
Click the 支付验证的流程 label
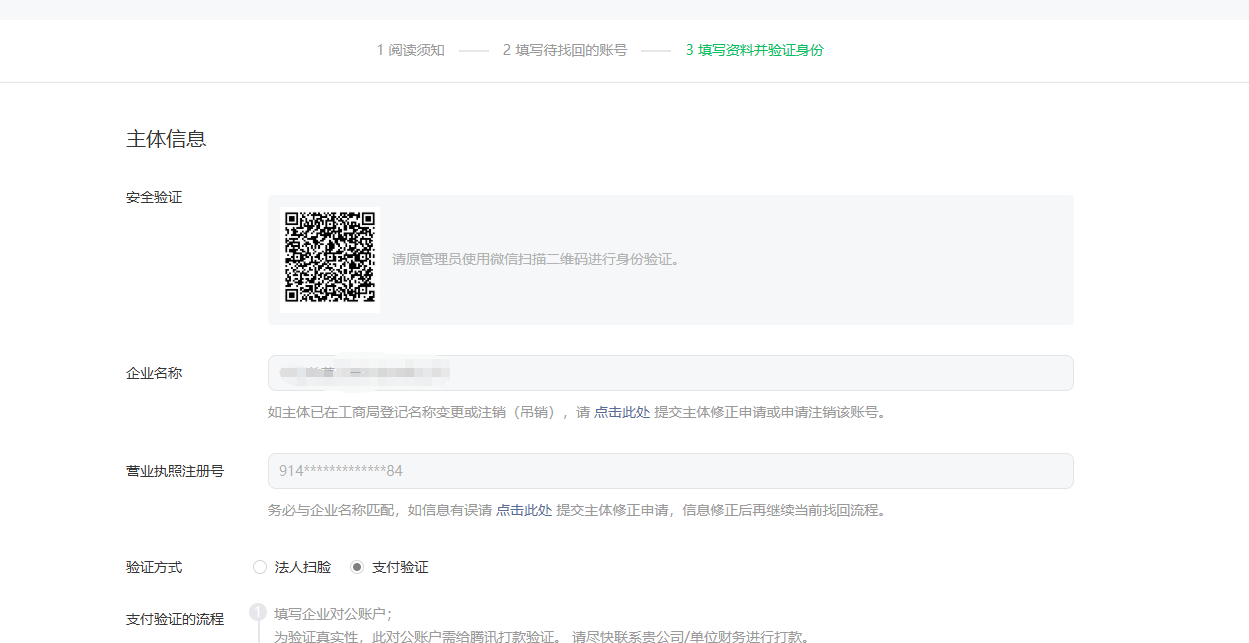point(175,619)
